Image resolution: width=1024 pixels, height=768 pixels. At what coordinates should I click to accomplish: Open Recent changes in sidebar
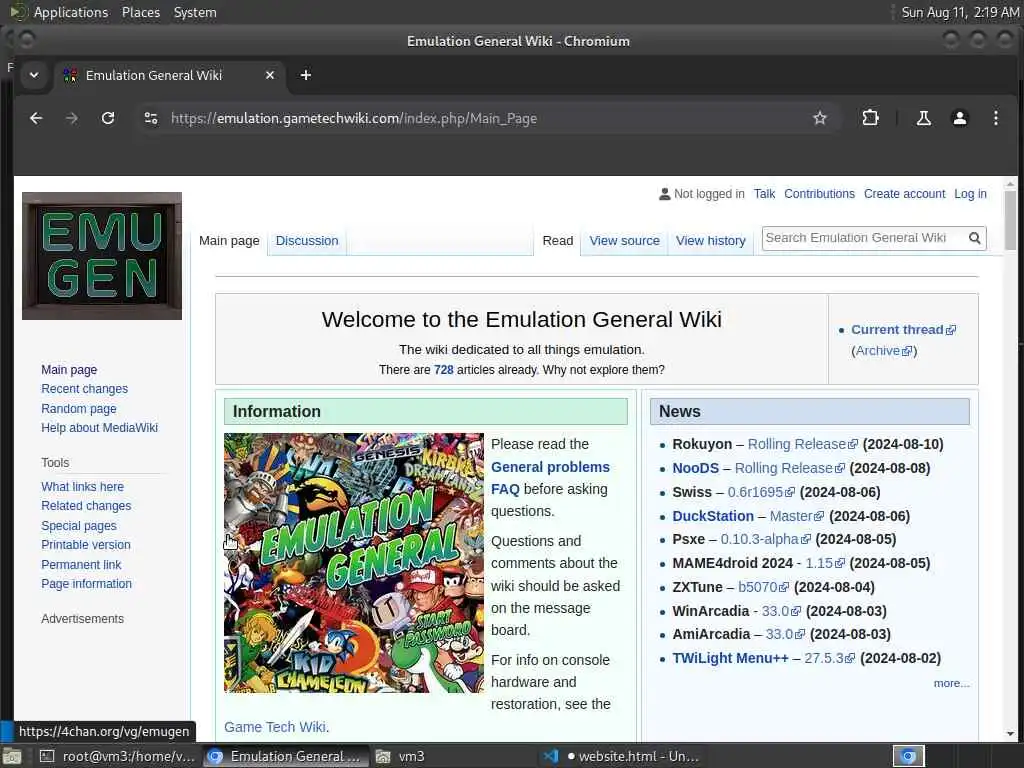click(84, 389)
